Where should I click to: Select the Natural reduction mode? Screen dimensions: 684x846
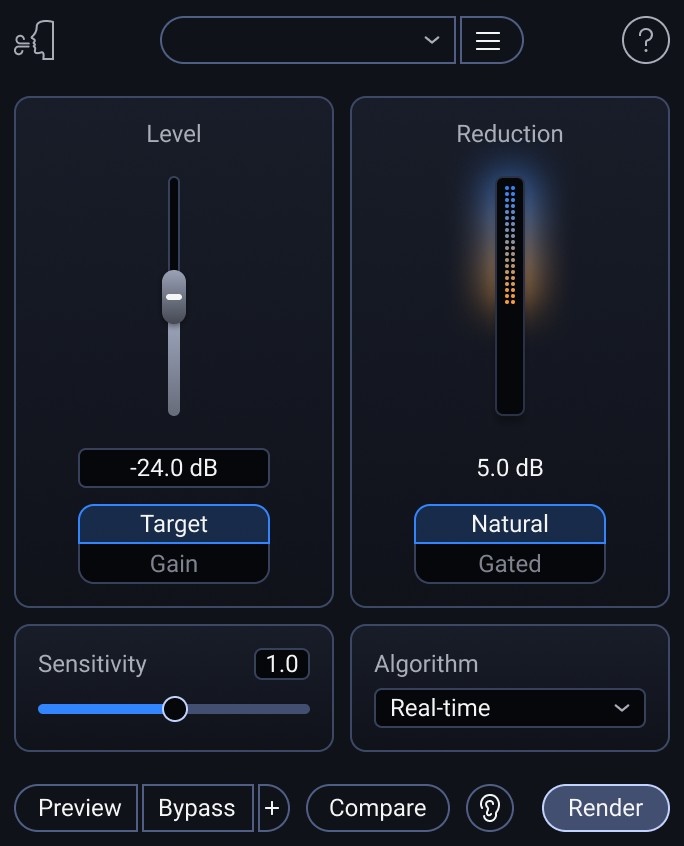tap(509, 523)
